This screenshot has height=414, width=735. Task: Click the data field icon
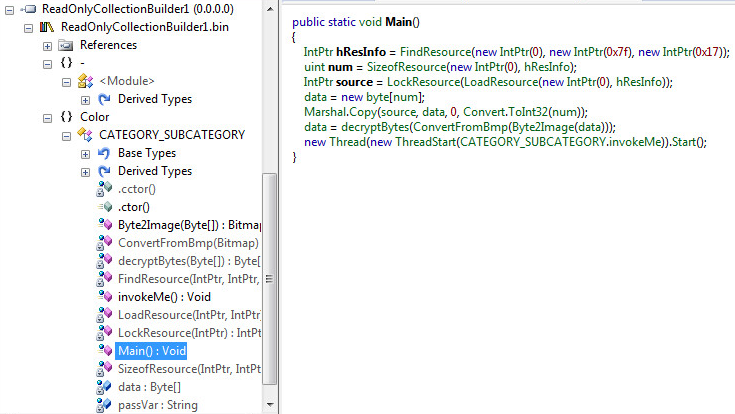(104, 387)
